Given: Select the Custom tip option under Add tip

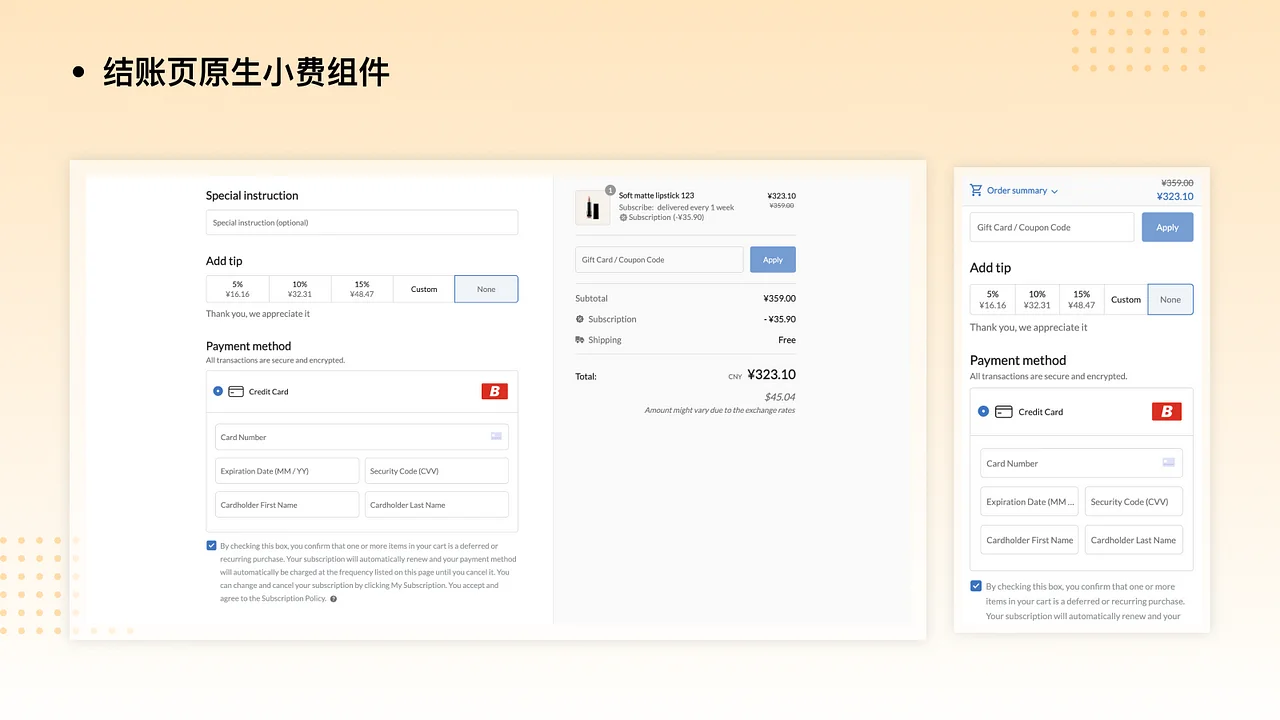Looking at the screenshot, I should [423, 289].
